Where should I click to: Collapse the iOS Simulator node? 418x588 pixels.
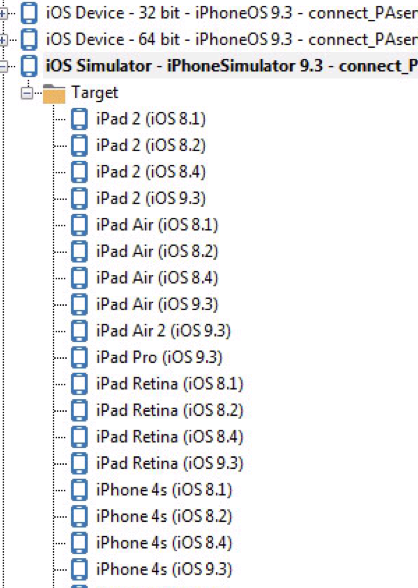3,67
